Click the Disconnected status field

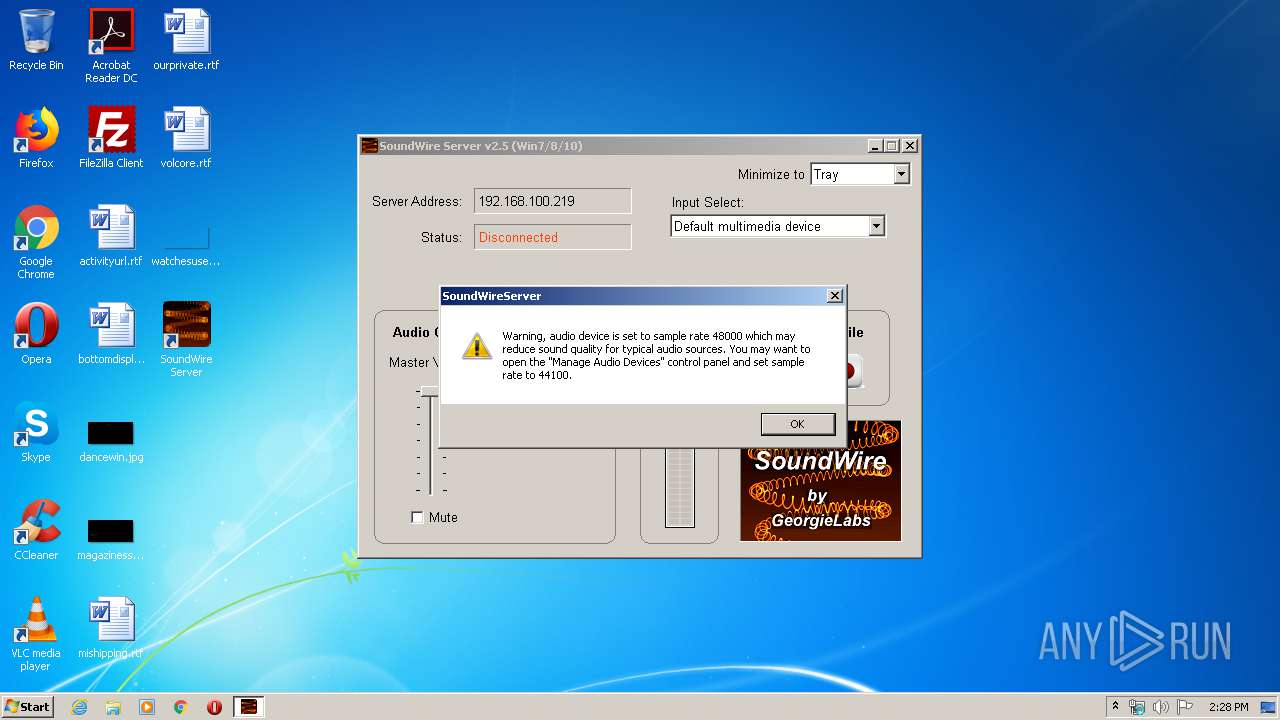pos(553,237)
